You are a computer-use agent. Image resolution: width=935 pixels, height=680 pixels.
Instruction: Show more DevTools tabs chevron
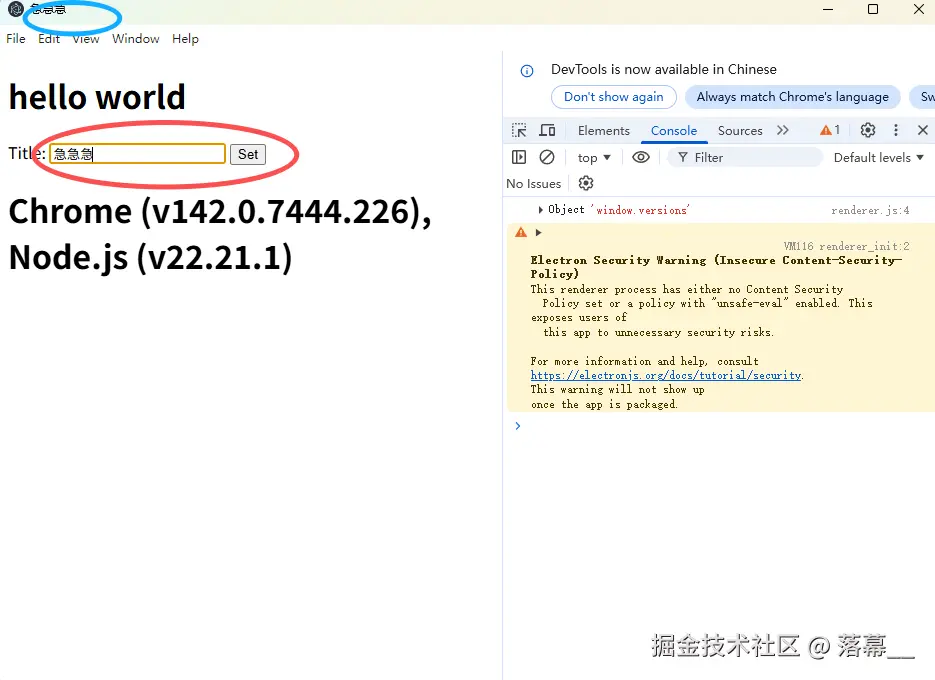point(783,130)
